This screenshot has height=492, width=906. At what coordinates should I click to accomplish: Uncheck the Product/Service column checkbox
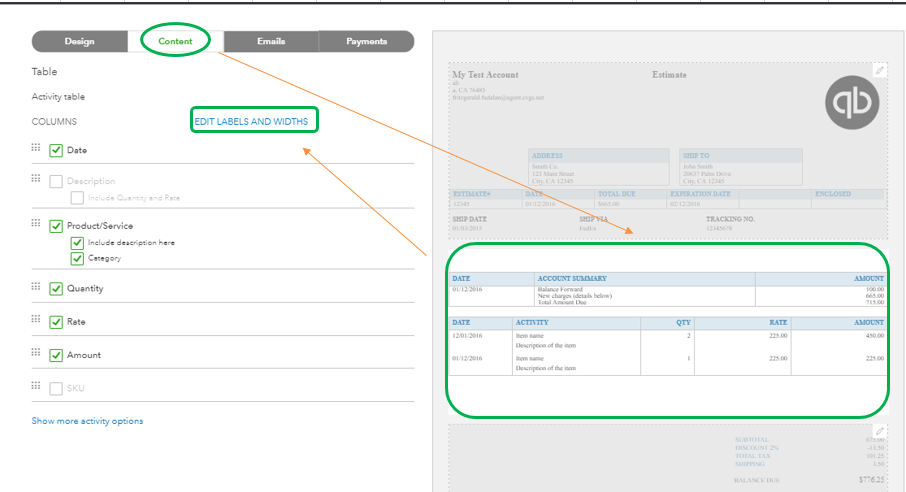[x=56, y=226]
